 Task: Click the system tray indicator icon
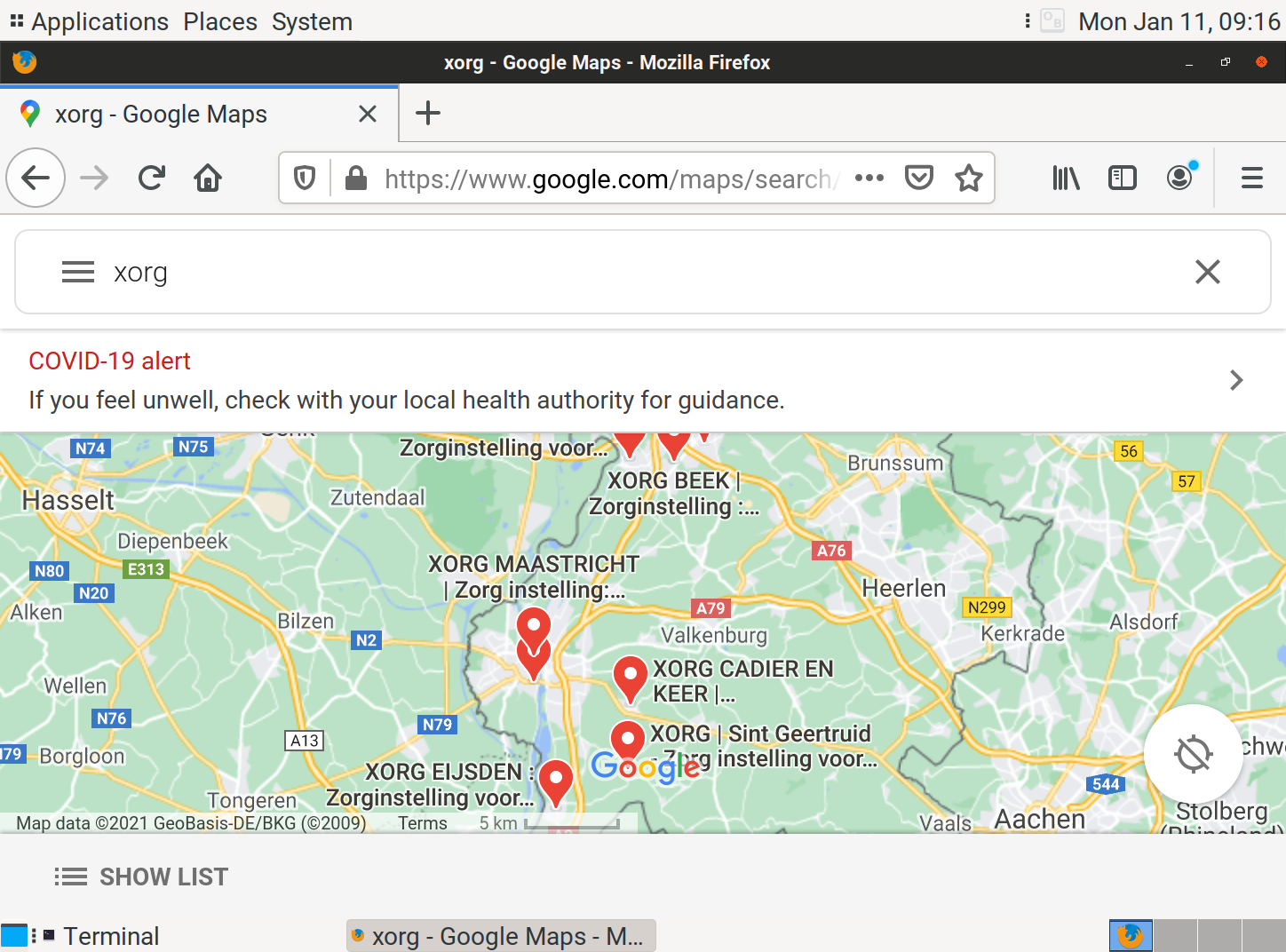pos(1052,20)
